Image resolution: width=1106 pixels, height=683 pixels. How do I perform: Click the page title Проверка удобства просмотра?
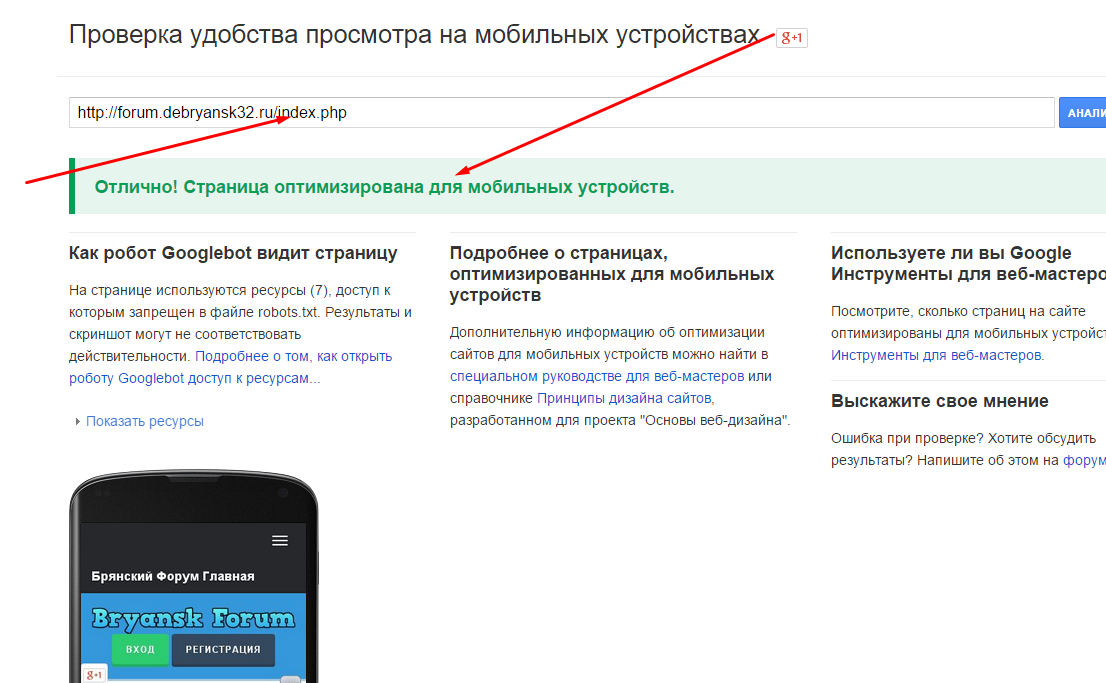(x=414, y=35)
